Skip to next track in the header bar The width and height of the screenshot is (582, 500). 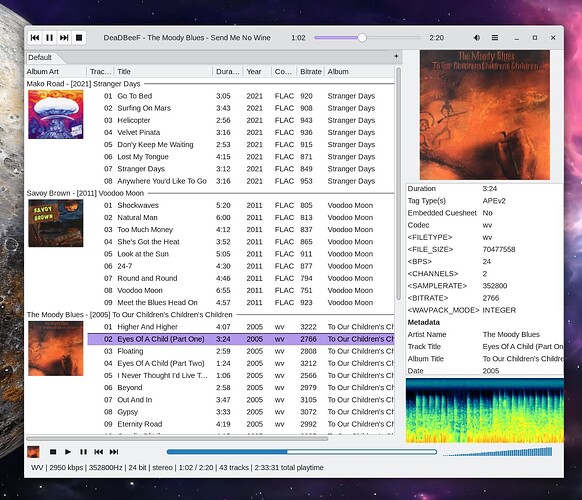pyautogui.click(x=64, y=37)
